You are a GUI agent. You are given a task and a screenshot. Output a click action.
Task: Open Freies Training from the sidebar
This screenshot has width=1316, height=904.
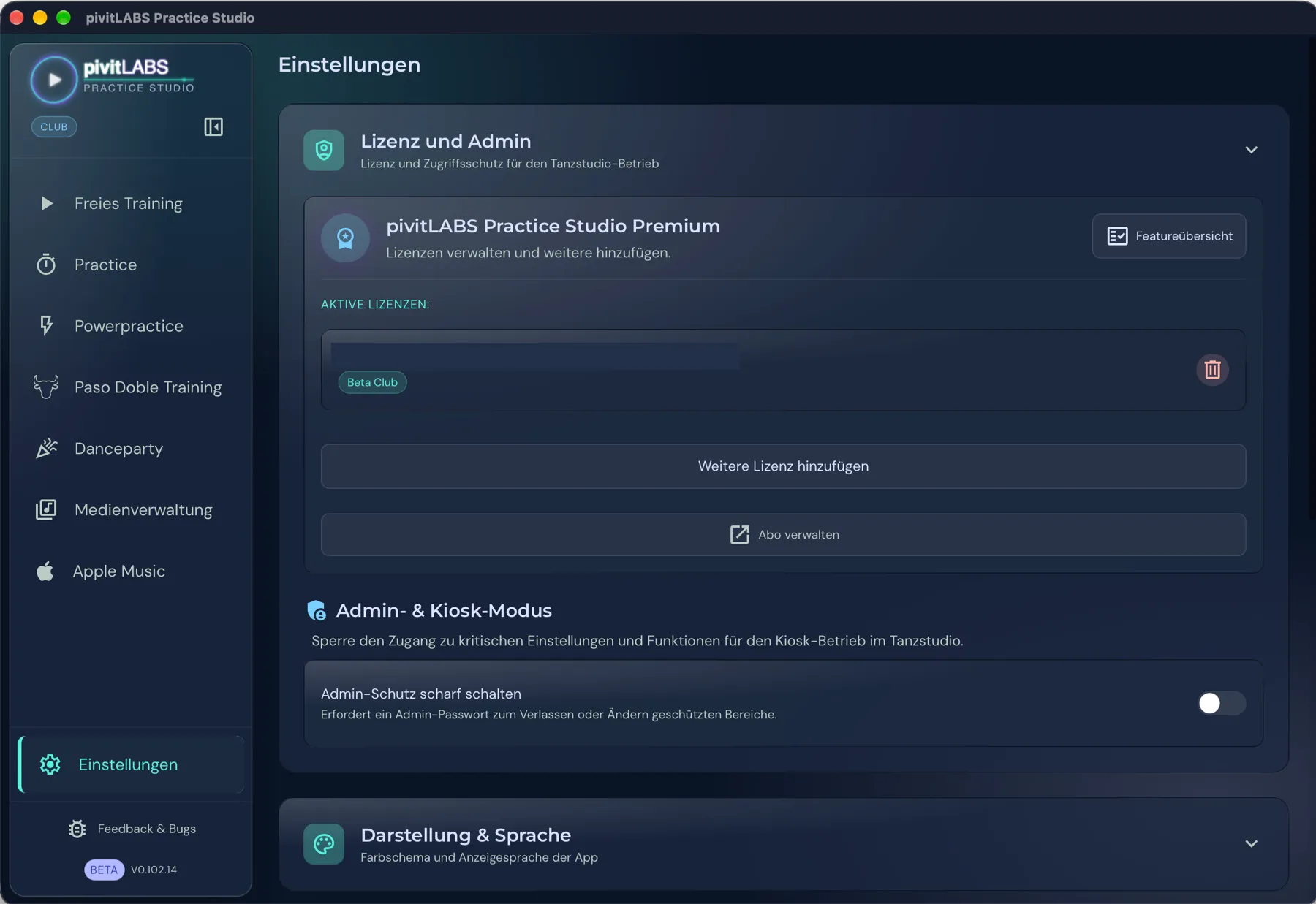coord(132,203)
